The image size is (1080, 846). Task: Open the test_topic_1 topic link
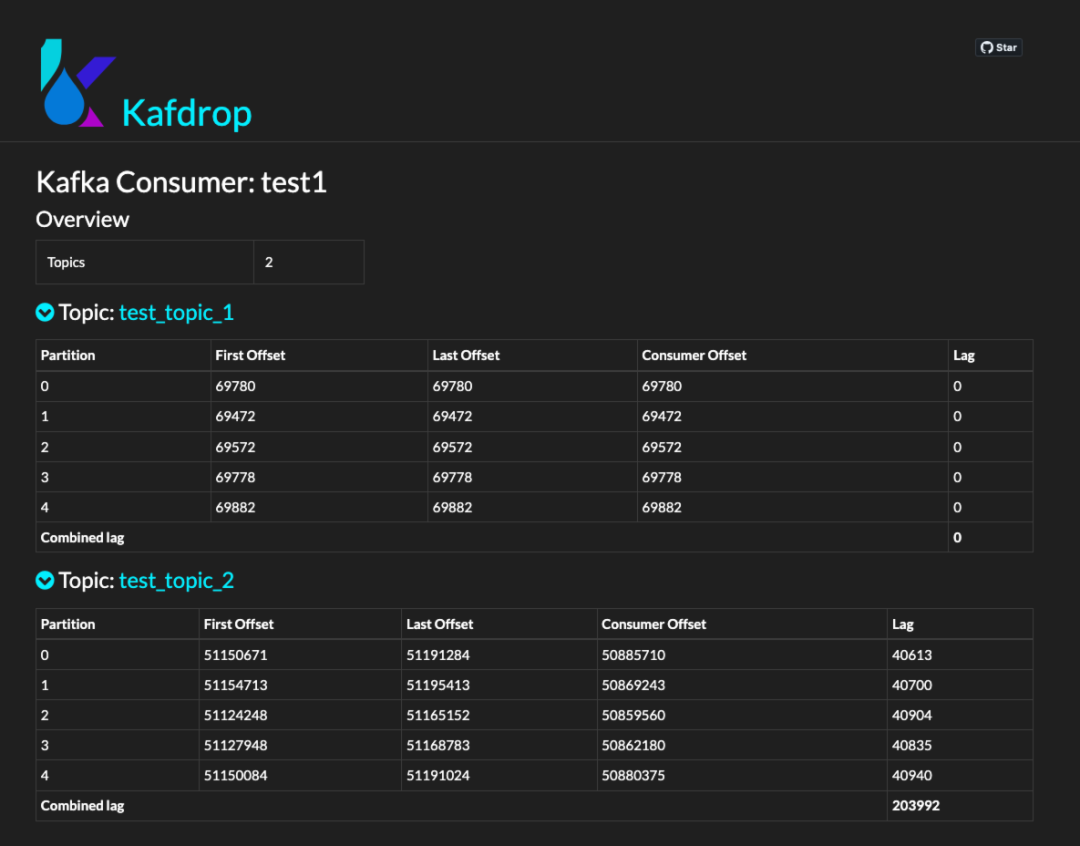pyautogui.click(x=176, y=313)
